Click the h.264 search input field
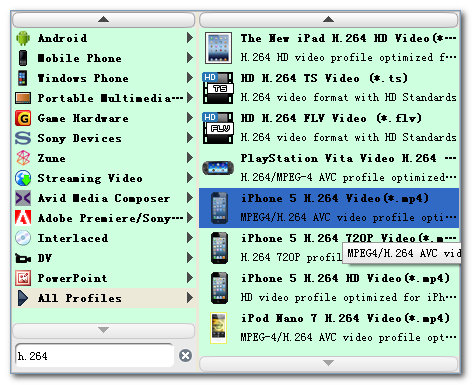 (x=95, y=356)
